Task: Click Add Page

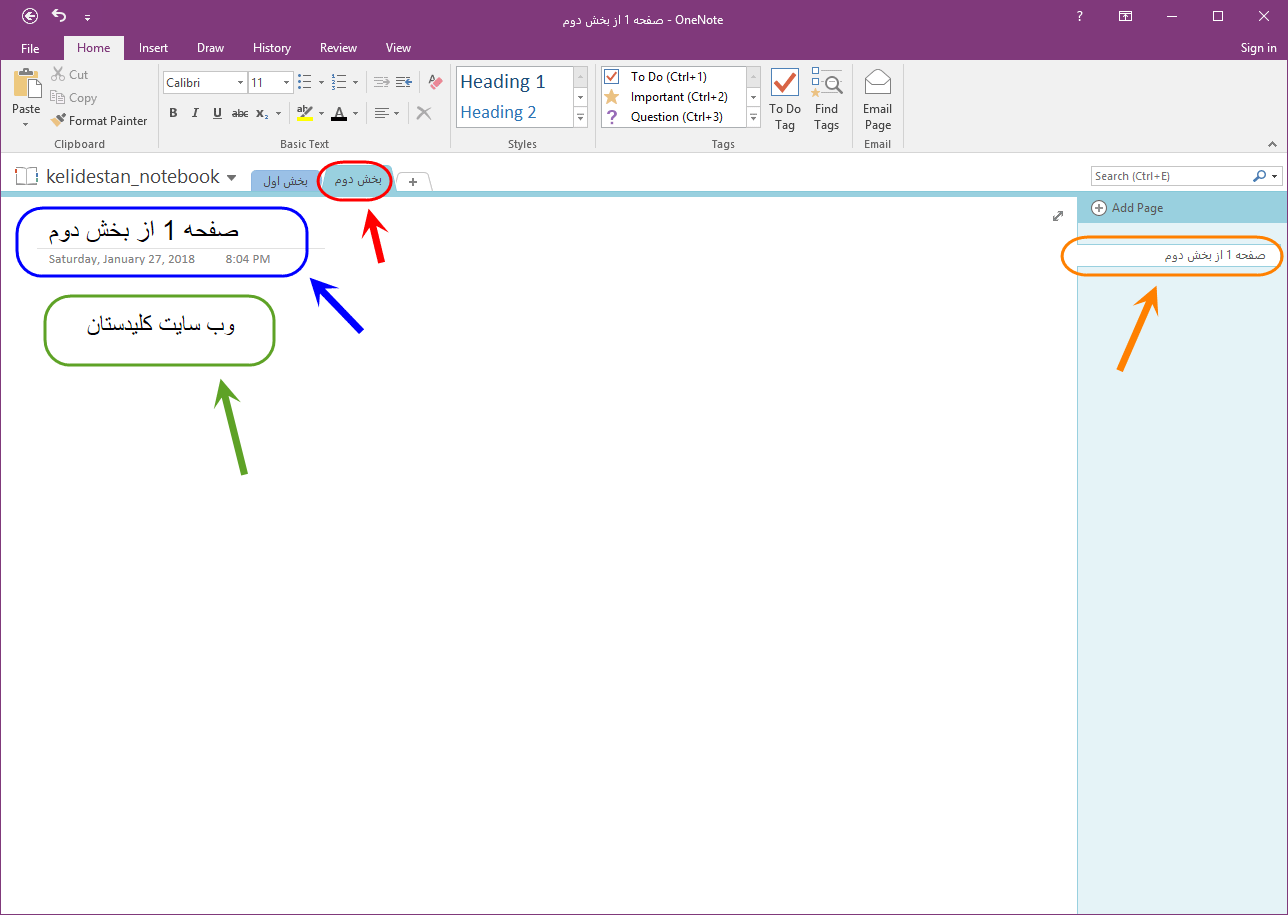Action: pyautogui.click(x=1128, y=208)
